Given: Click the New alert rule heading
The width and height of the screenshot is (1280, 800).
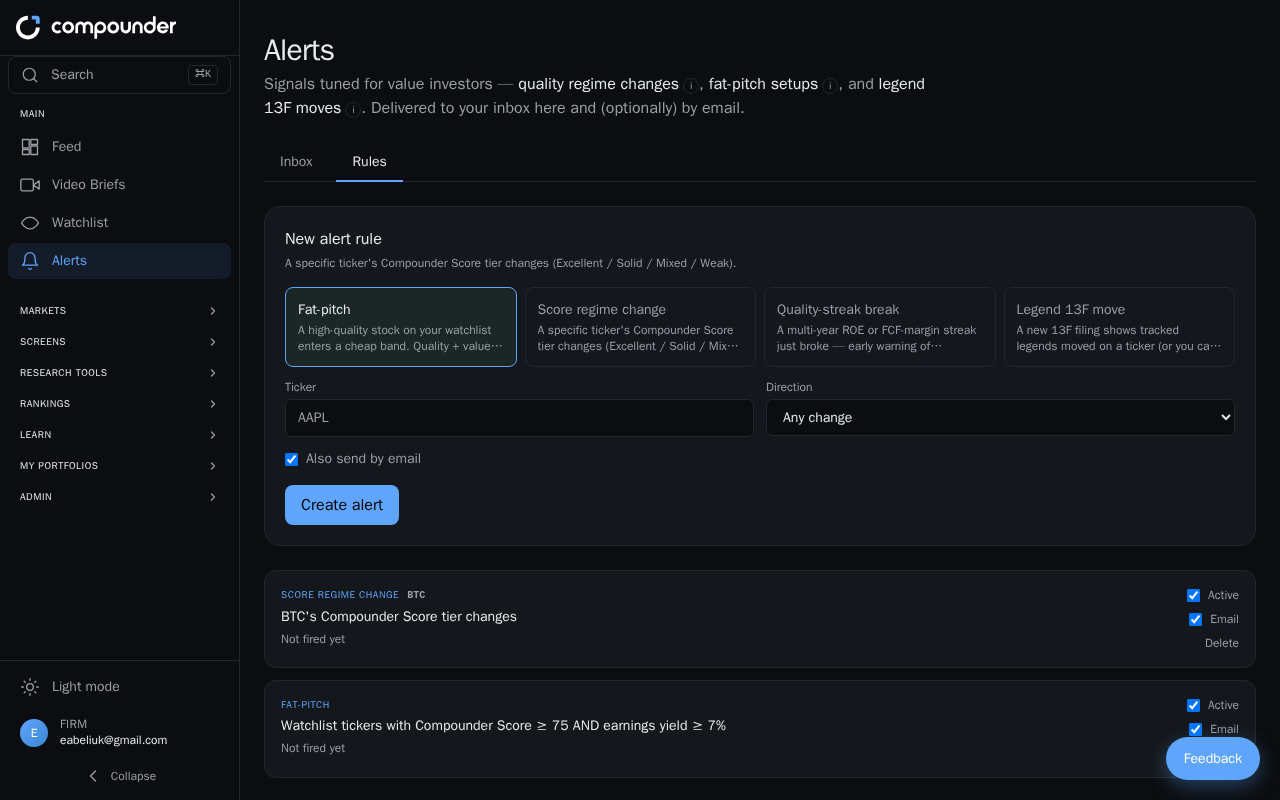Looking at the screenshot, I should coord(333,239).
